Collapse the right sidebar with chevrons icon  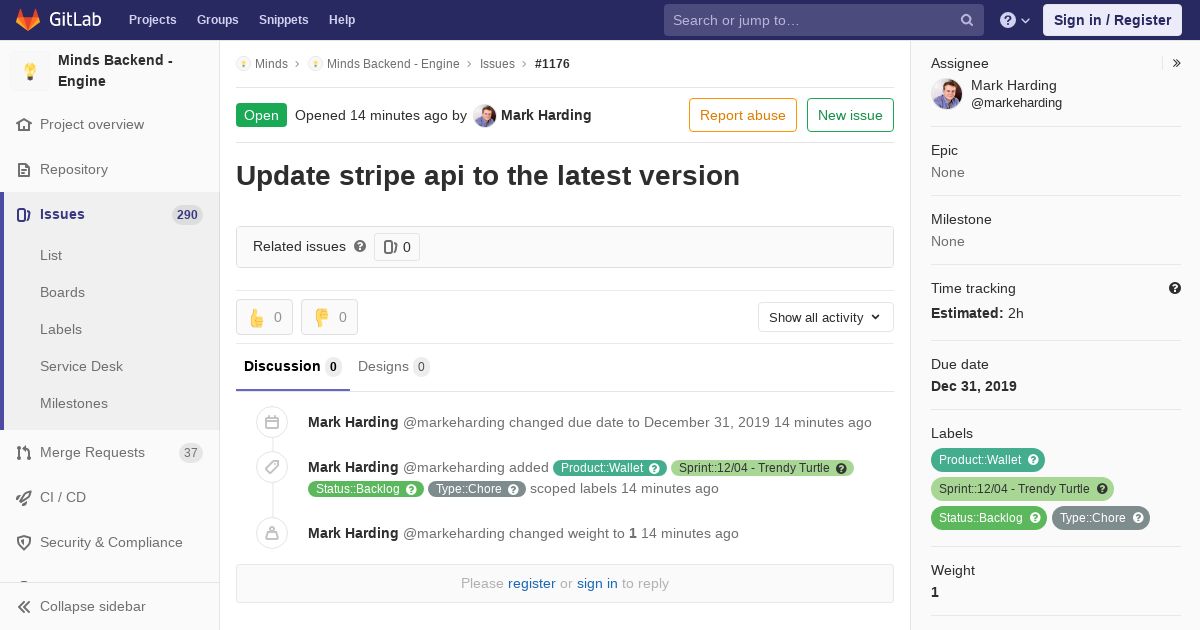(1176, 63)
